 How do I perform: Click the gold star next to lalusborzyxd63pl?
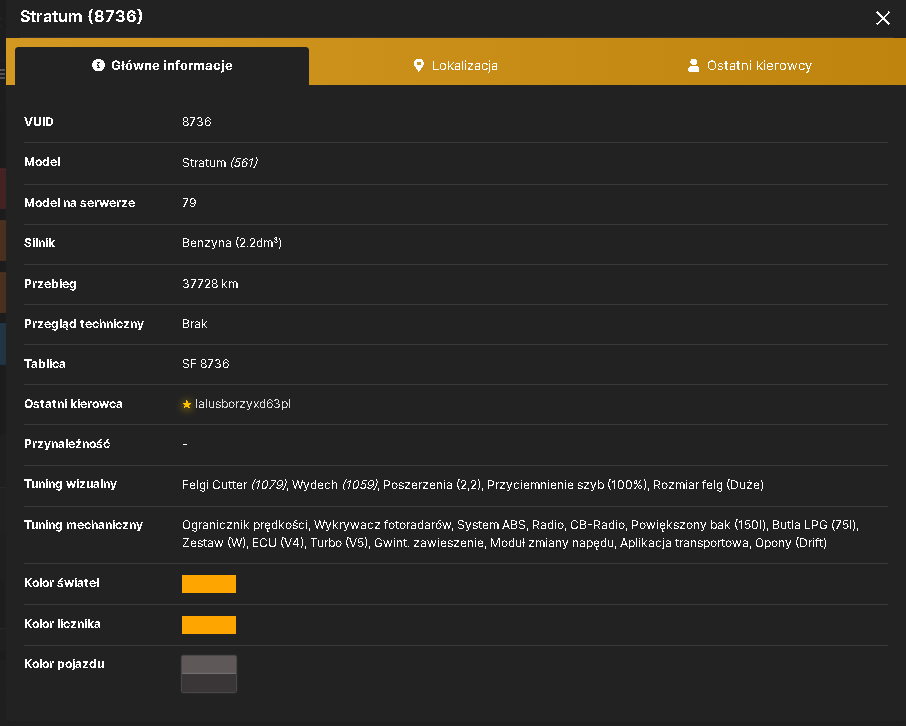[187, 405]
